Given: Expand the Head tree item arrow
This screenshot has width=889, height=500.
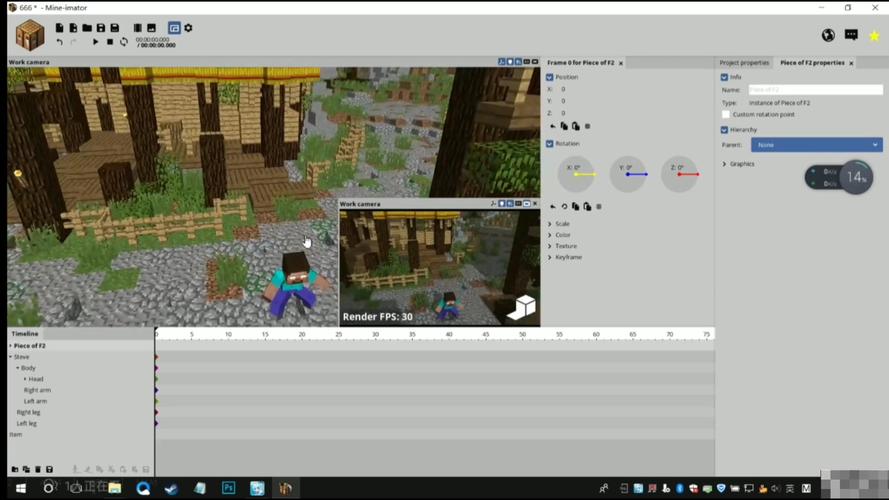Looking at the screenshot, I should tap(25, 379).
